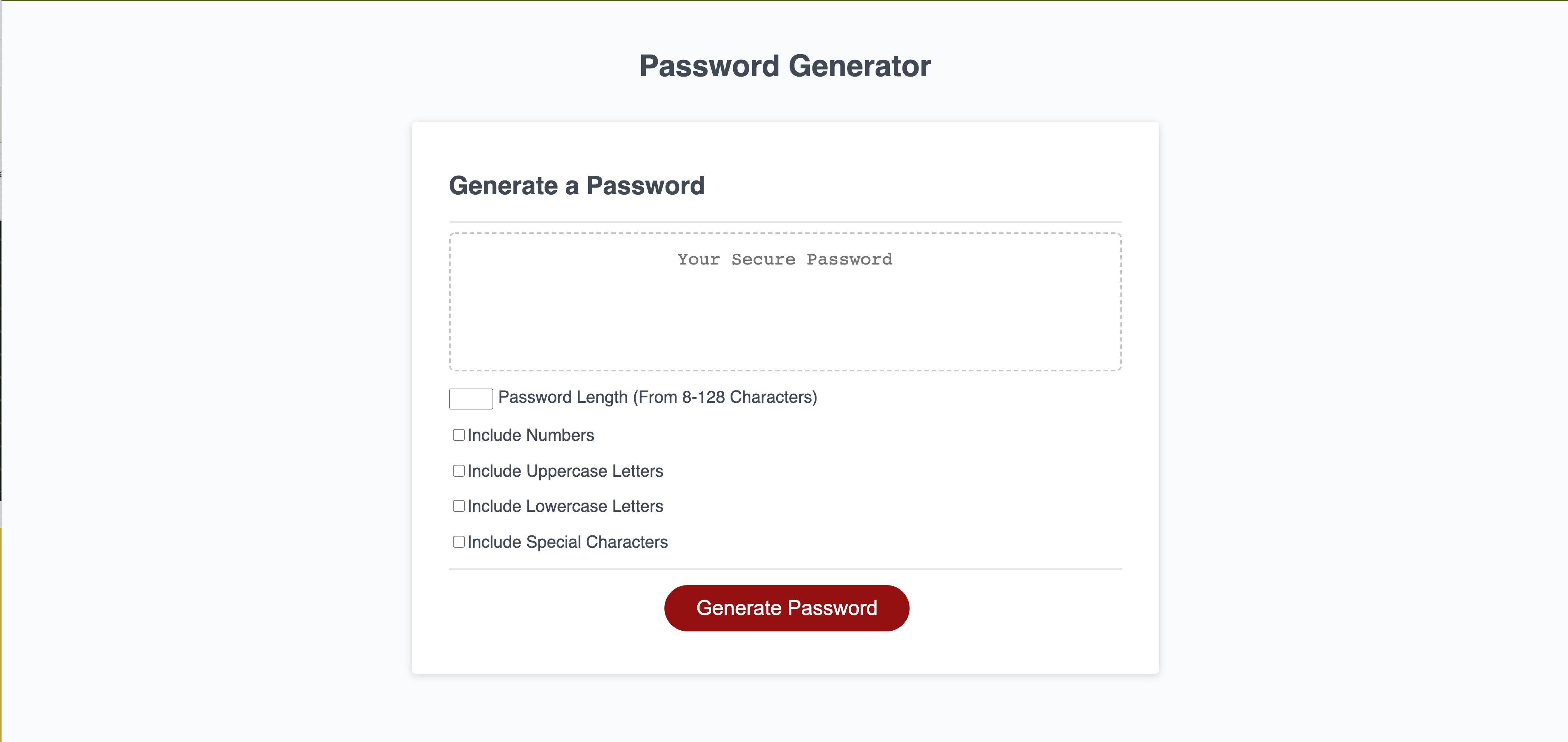Click the password length input box
Screen dimensions: 1568x742
coord(470,399)
